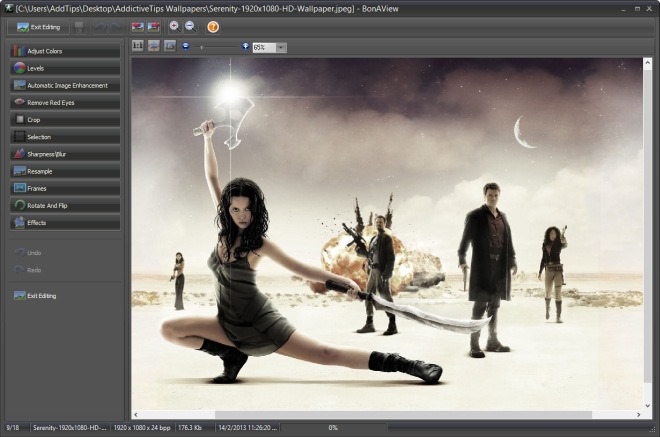The height and width of the screenshot is (437, 660).
Task: Open the Levels tool
Action: (65, 68)
